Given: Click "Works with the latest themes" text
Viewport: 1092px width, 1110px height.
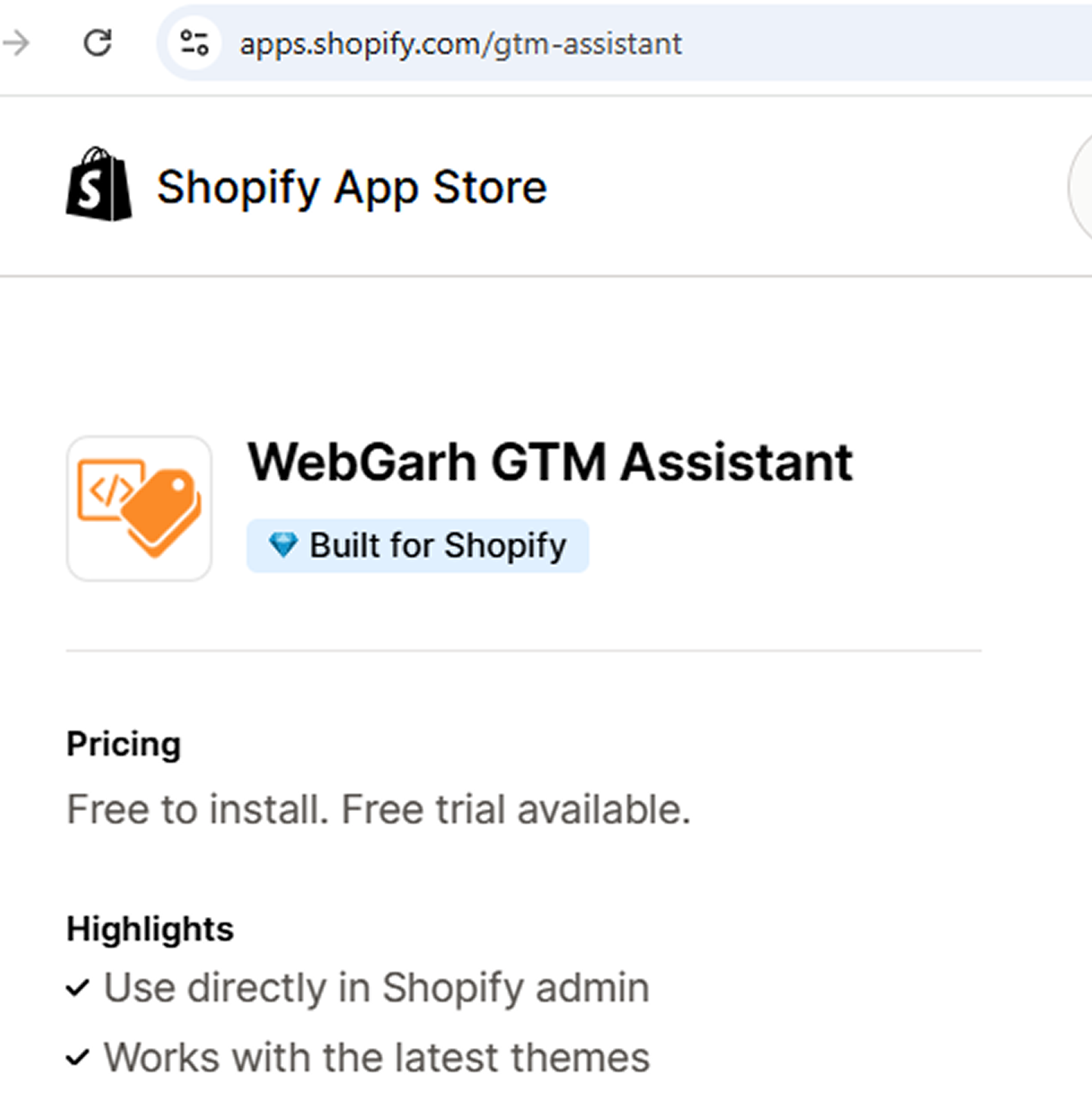Looking at the screenshot, I should (x=377, y=1057).
